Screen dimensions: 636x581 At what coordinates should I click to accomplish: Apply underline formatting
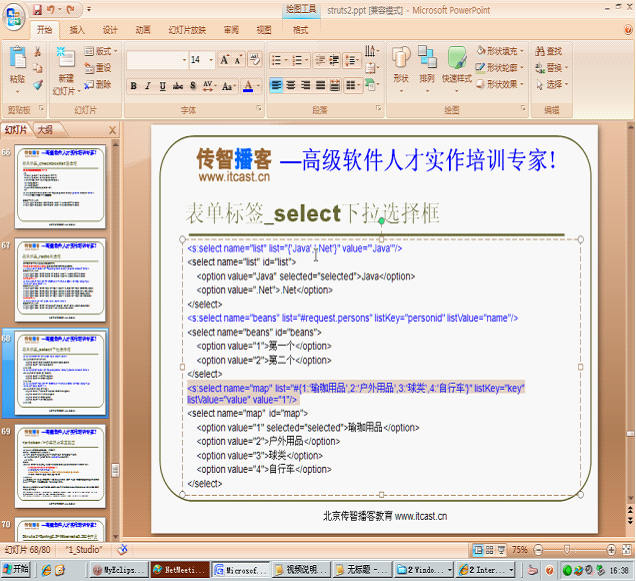pos(162,86)
